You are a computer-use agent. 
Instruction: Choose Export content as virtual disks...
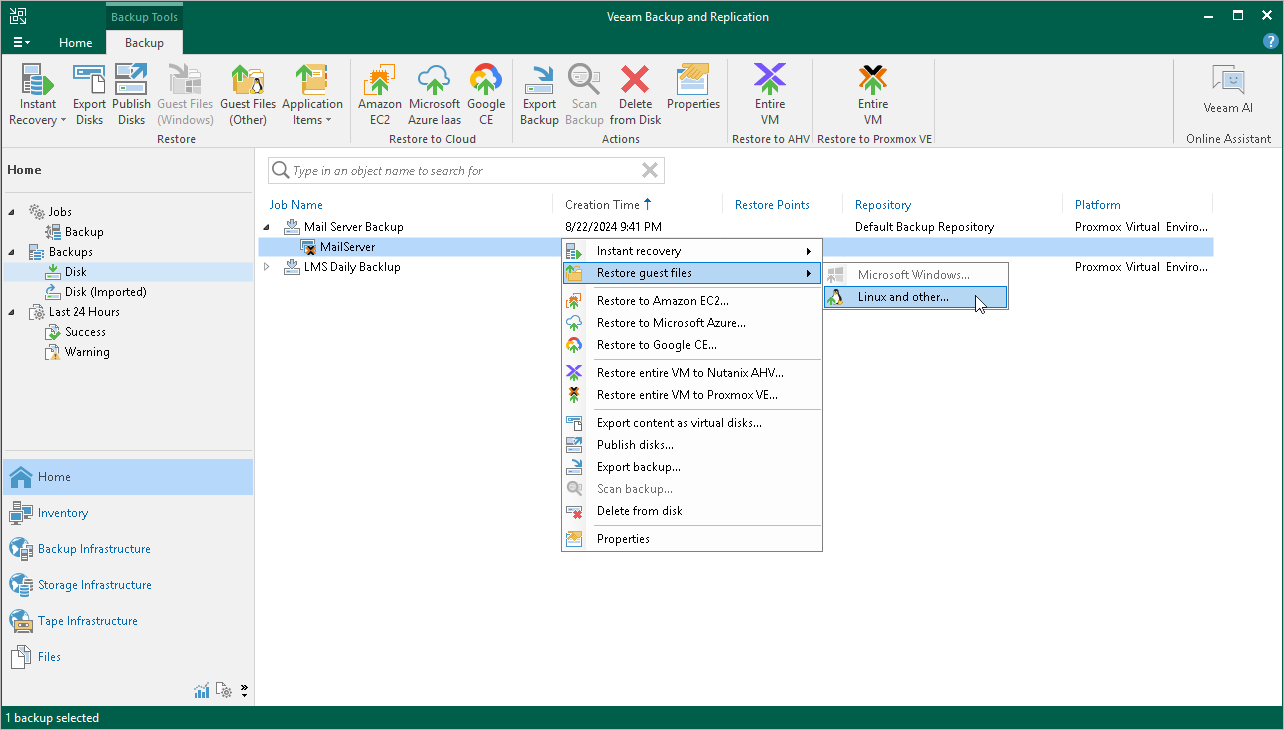pyautogui.click(x=691, y=423)
